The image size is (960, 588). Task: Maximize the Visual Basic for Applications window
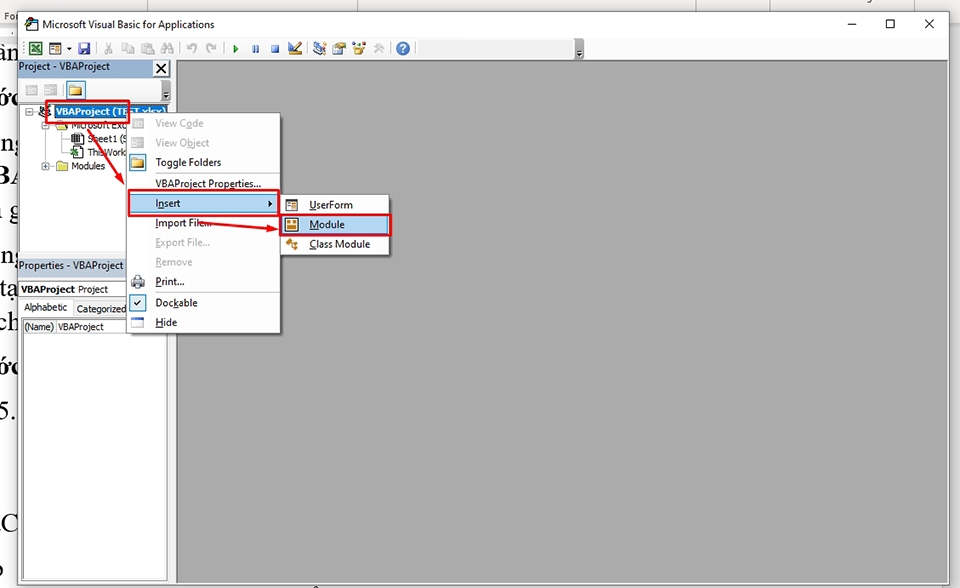pyautogui.click(x=890, y=24)
